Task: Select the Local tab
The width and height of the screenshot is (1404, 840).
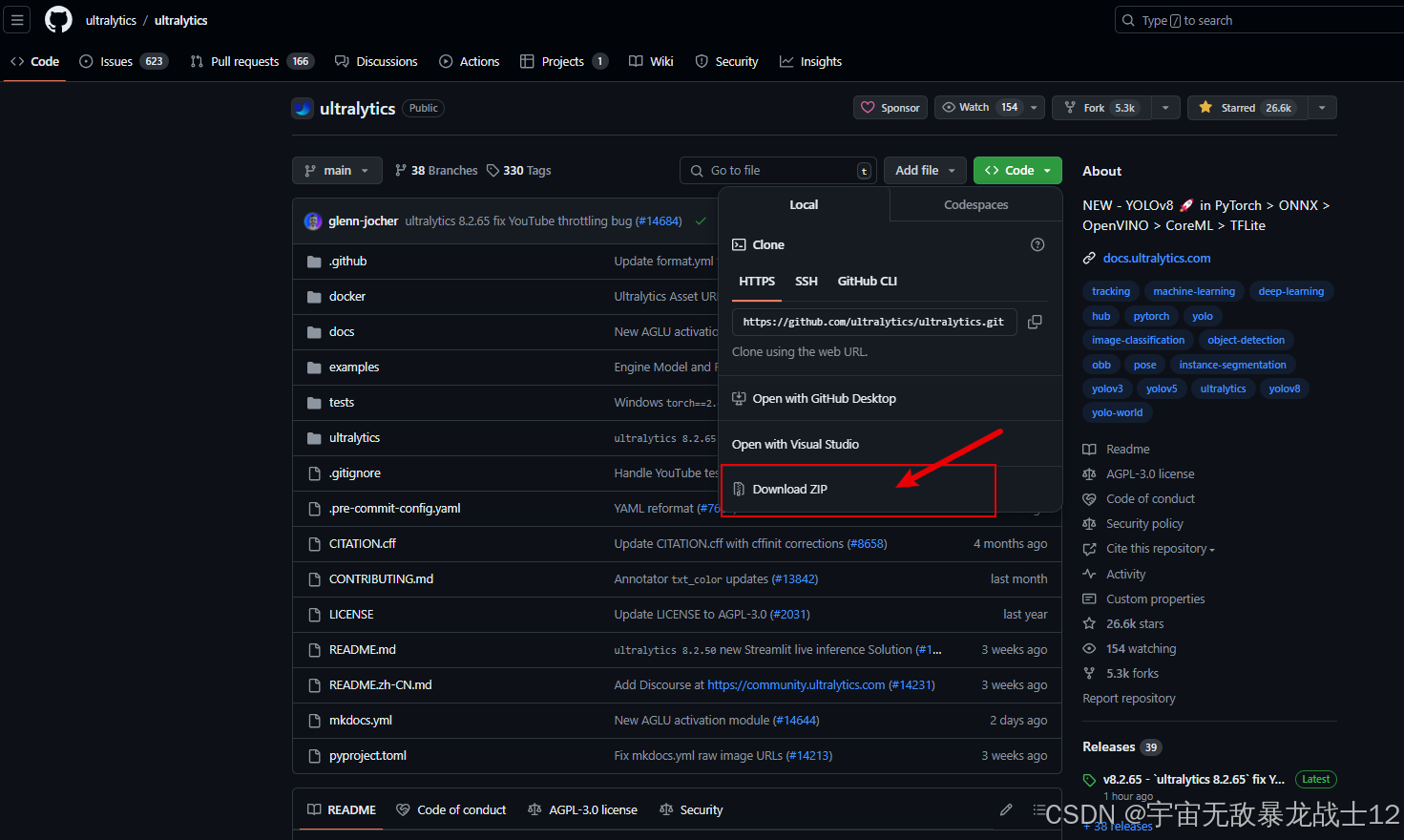Action: coord(804,205)
